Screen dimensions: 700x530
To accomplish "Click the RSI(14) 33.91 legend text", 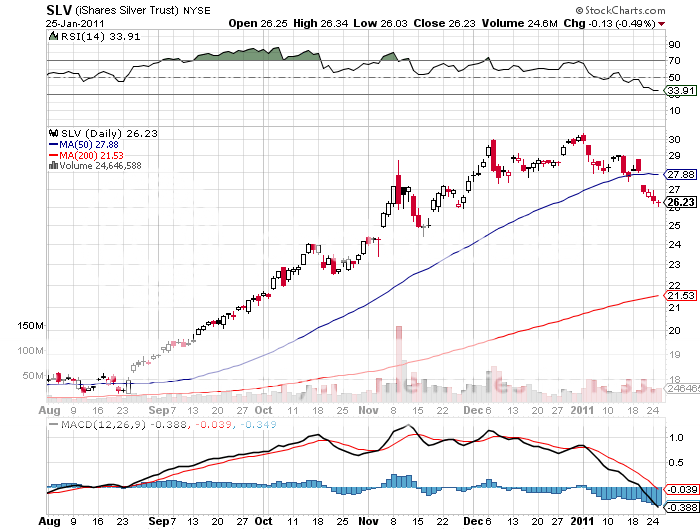I will coord(100,37).
